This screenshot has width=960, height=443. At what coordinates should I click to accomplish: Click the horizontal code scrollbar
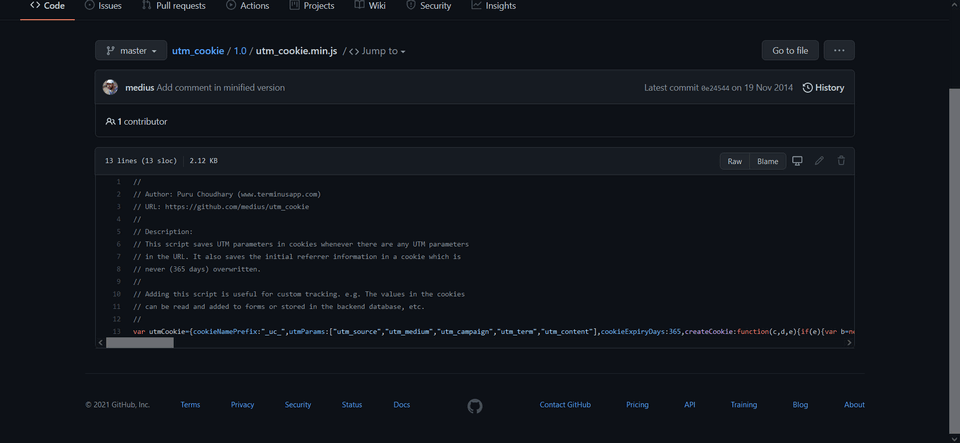point(140,343)
